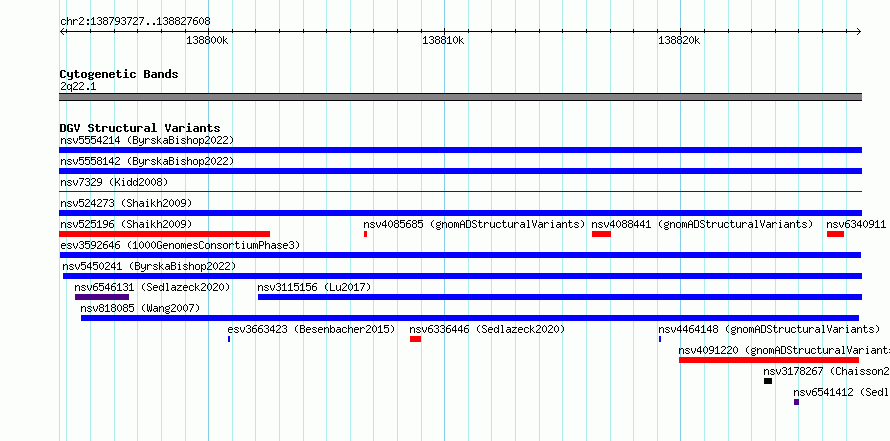The width and height of the screenshot is (890, 441).
Task: Open the nsv7329 (Kidd2008) label
Action: (x=114, y=182)
